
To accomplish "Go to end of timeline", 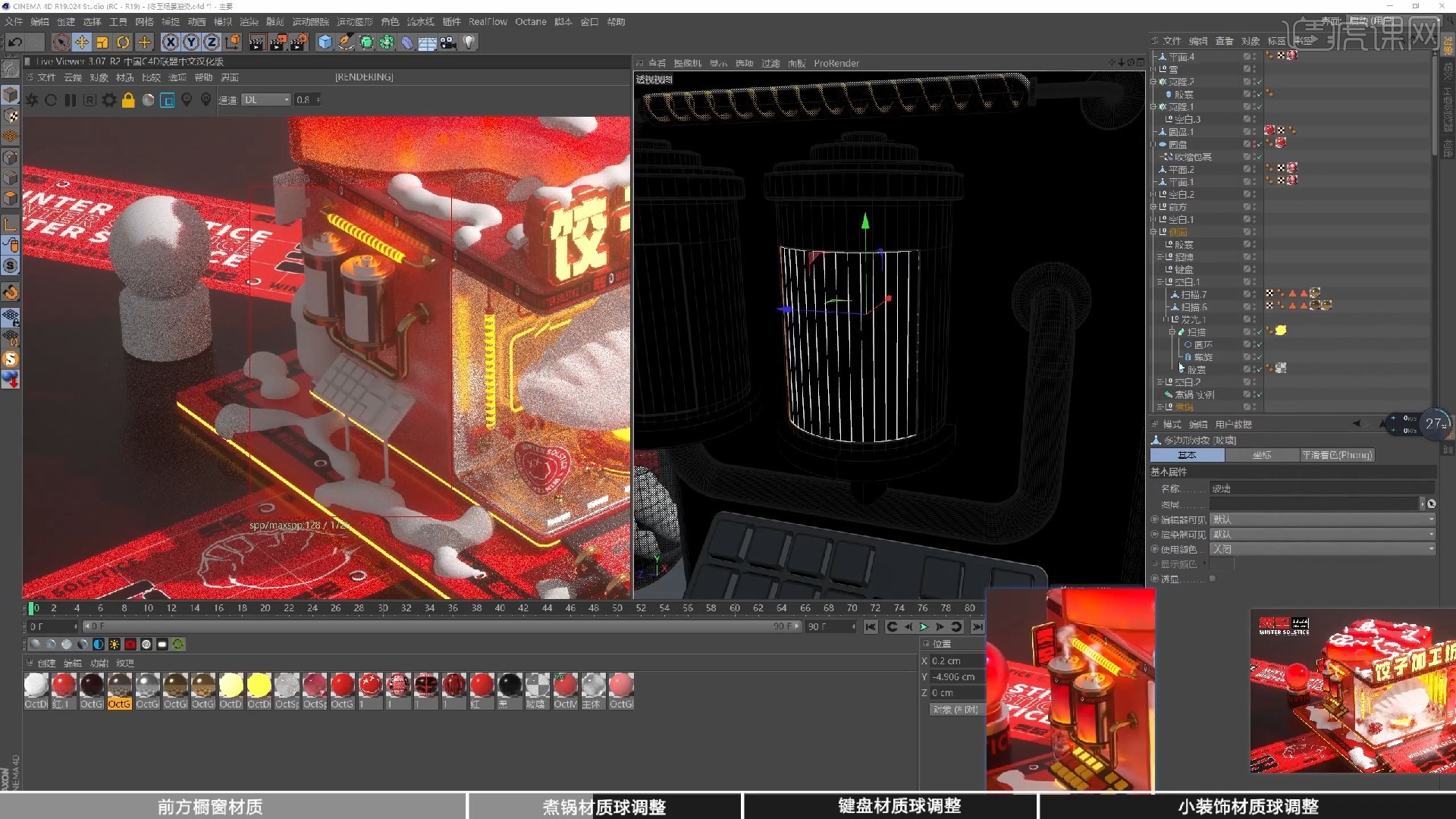I will [x=977, y=627].
